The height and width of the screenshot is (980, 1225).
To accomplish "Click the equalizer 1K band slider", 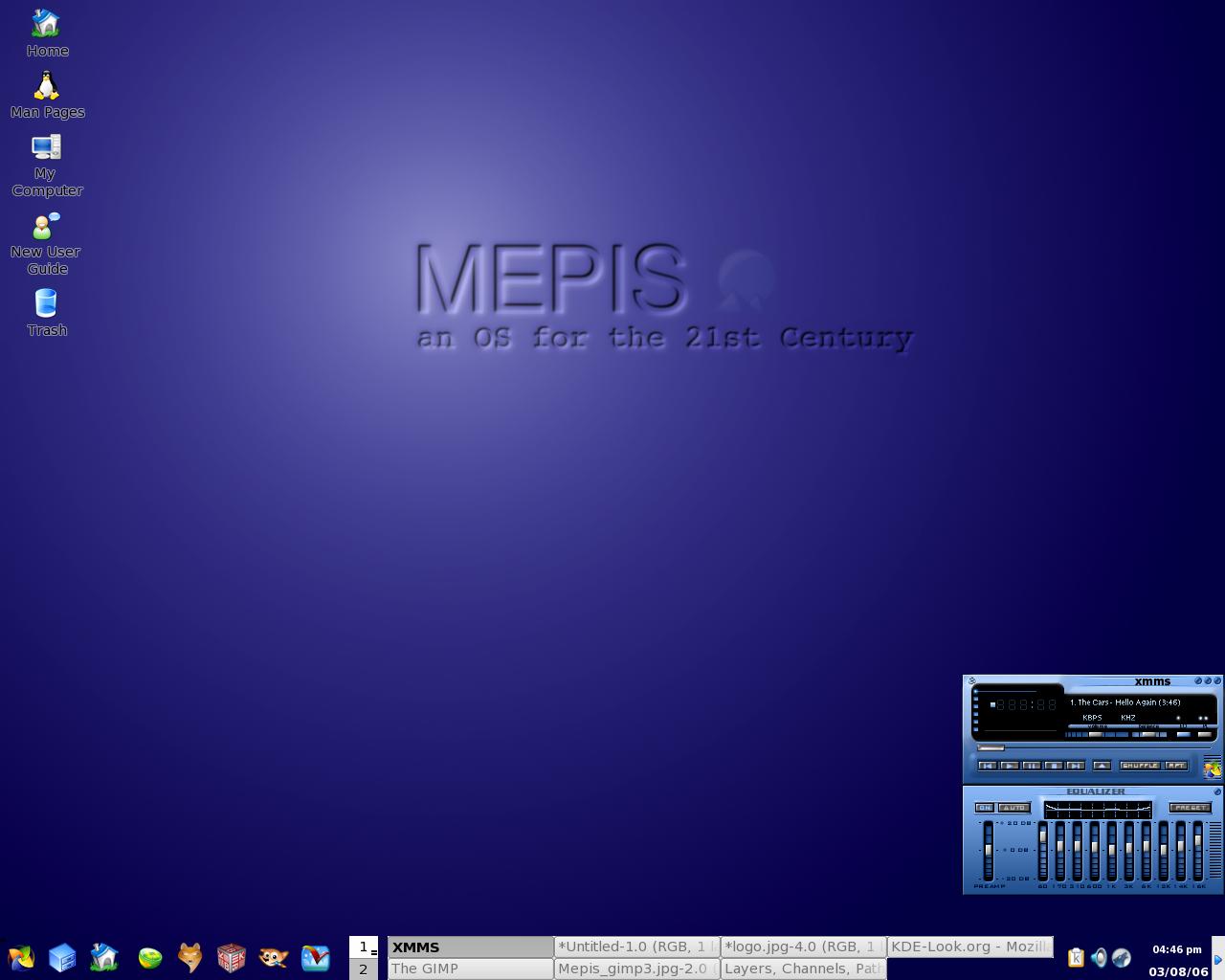I will [1112, 851].
